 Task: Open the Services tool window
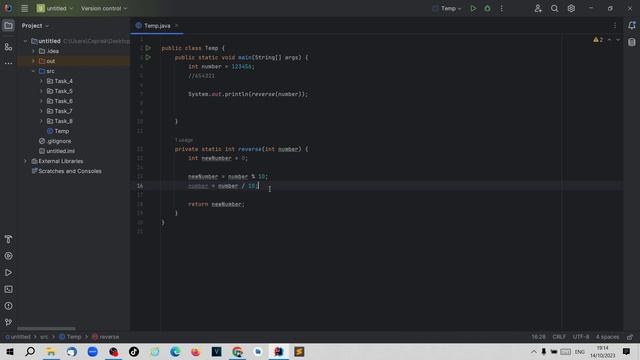8,256
